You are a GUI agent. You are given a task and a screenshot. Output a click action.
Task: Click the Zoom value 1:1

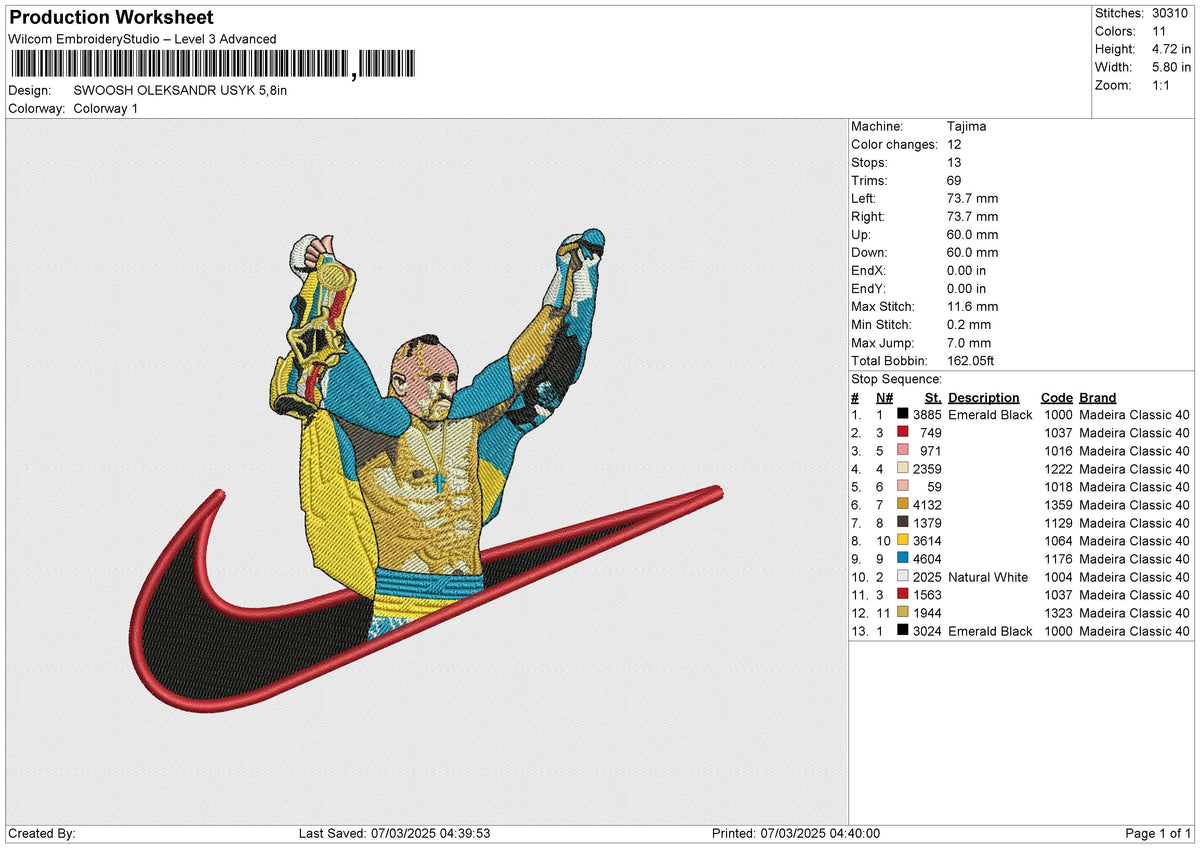(x=1160, y=85)
